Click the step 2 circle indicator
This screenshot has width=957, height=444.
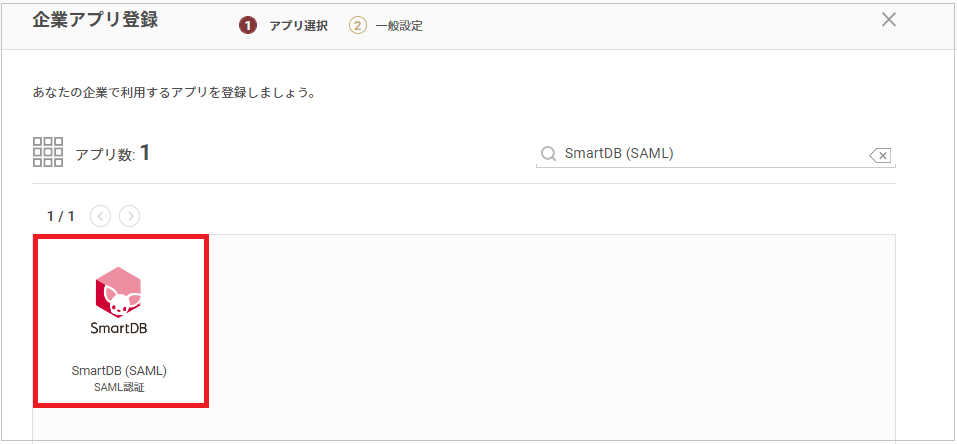click(358, 25)
